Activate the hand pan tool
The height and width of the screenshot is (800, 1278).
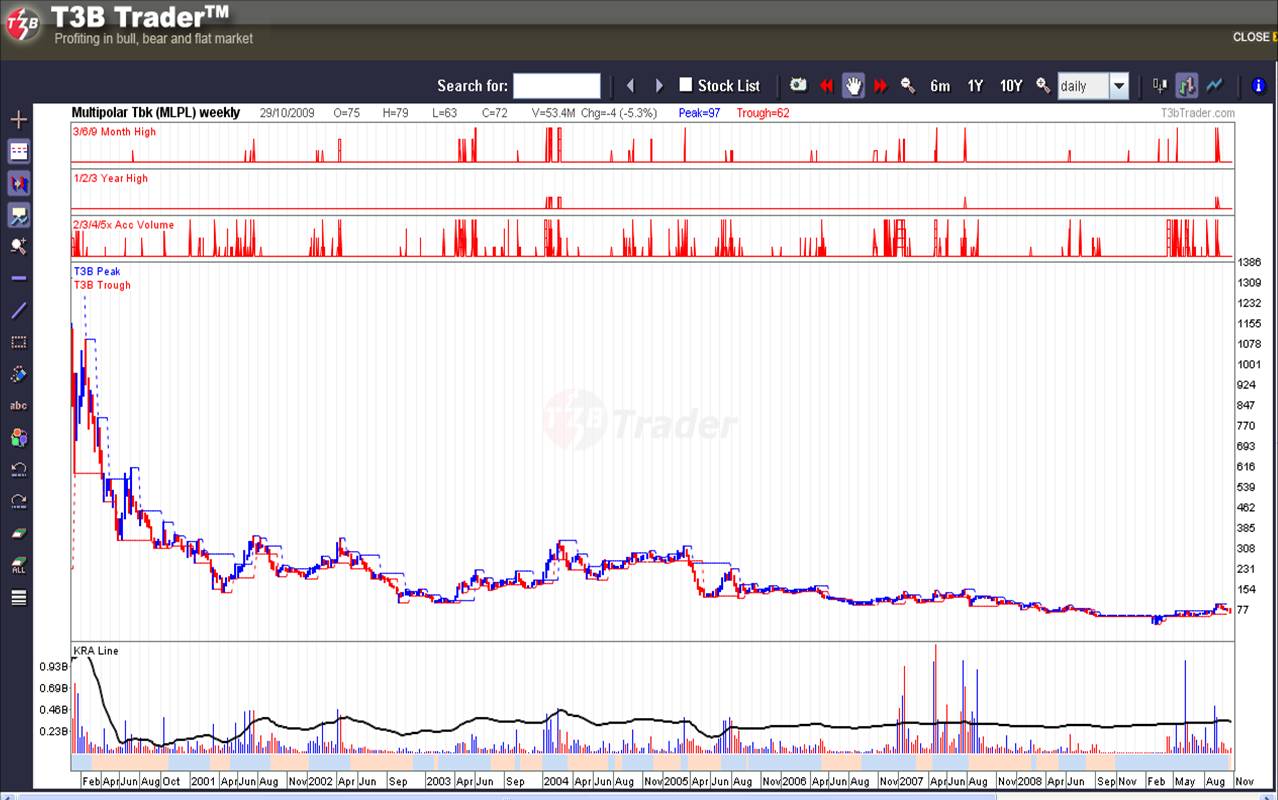tap(853, 86)
